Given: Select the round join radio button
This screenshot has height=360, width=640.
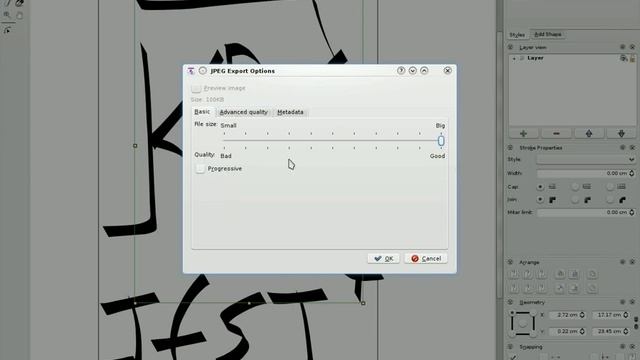Looking at the screenshot, I should 575,200.
